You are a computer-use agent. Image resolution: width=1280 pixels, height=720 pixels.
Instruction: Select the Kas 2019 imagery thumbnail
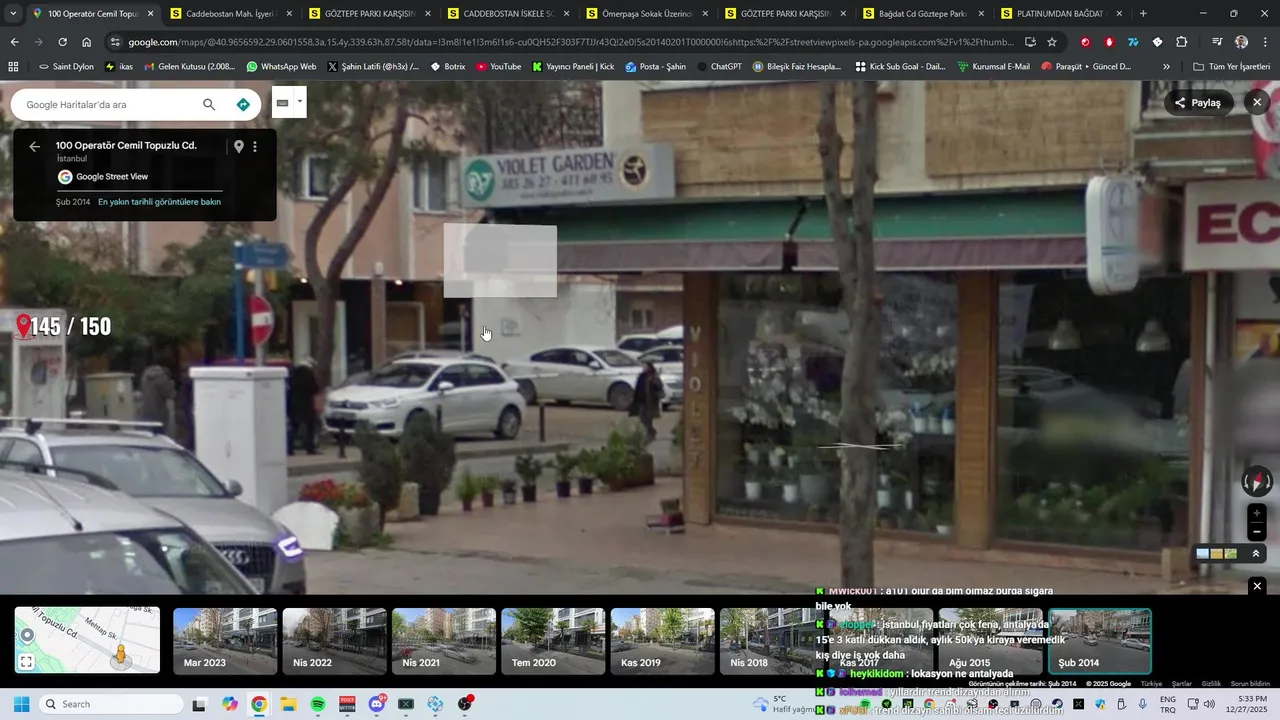coord(663,641)
